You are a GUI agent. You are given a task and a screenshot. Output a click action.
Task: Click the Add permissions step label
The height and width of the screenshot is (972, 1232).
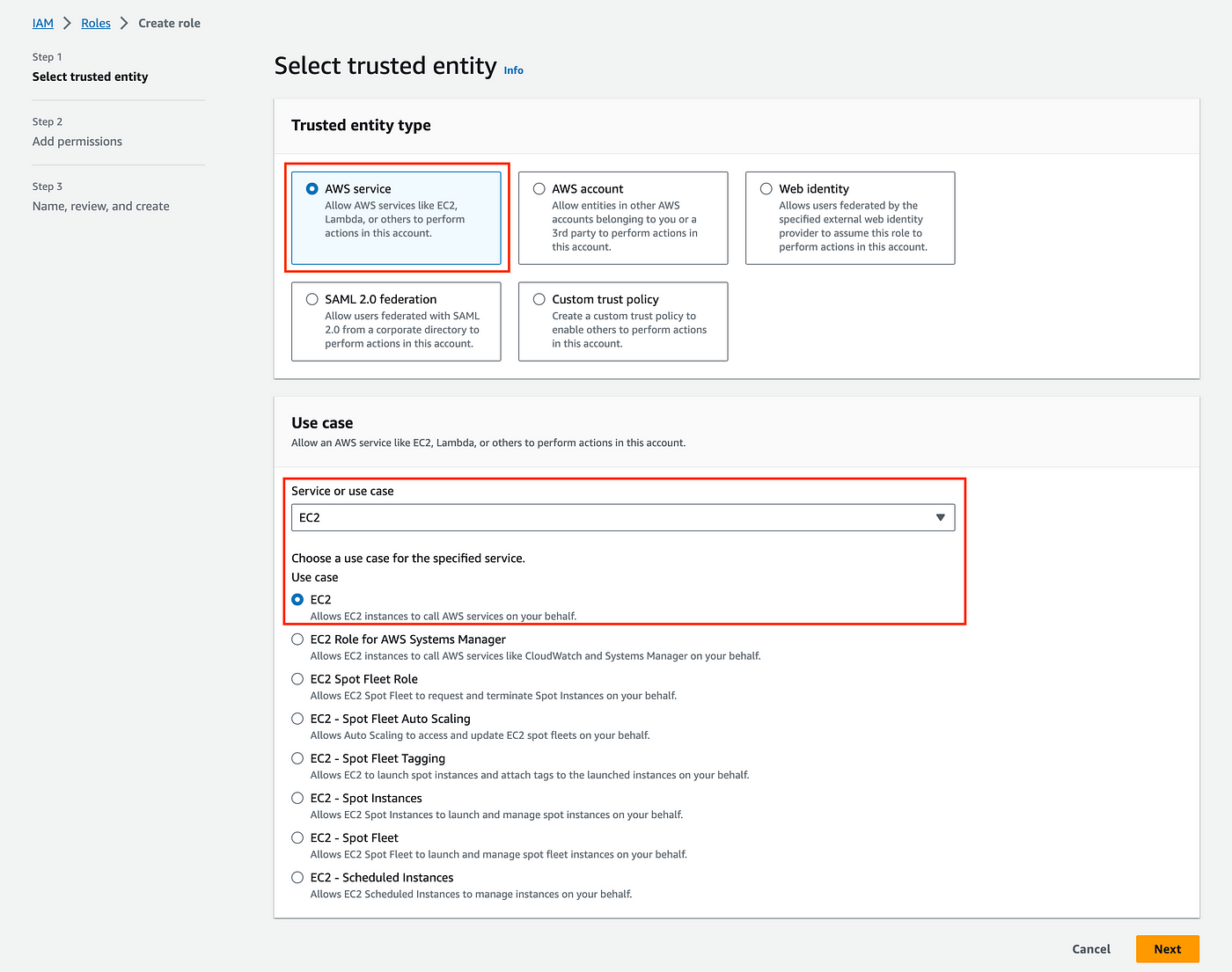77,142
